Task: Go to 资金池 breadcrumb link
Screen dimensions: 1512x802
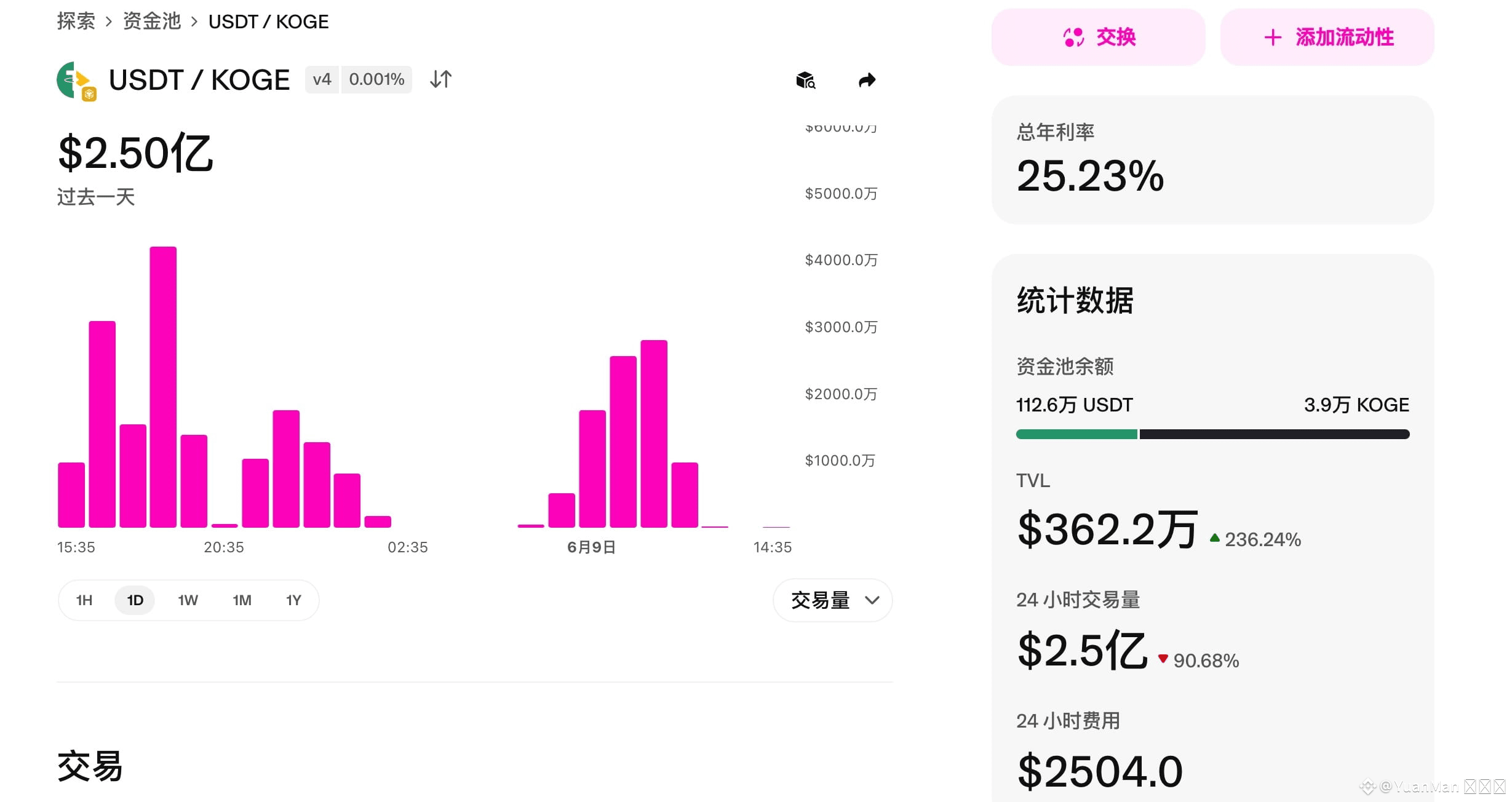Action: coord(151,22)
